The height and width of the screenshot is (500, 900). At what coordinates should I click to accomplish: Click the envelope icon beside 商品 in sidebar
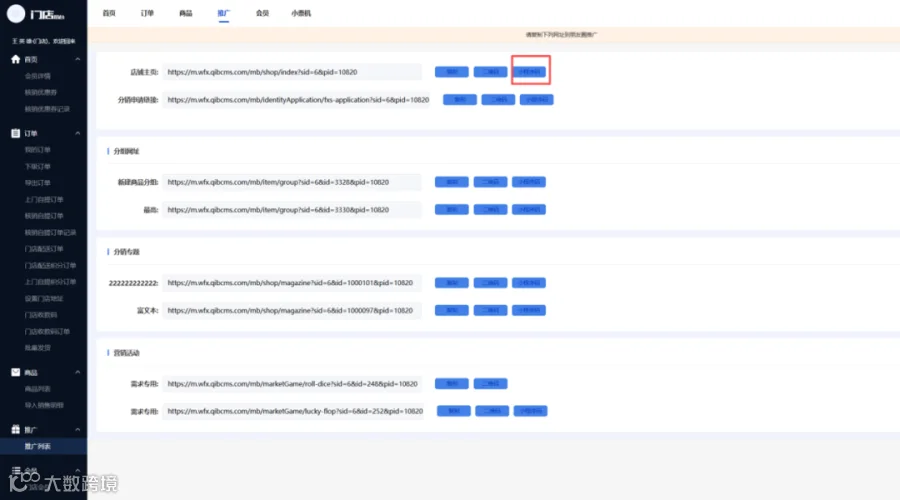tap(15, 373)
